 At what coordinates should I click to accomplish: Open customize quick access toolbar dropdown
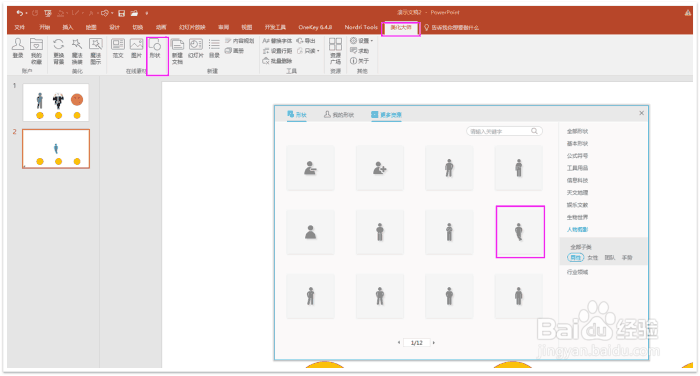click(146, 13)
